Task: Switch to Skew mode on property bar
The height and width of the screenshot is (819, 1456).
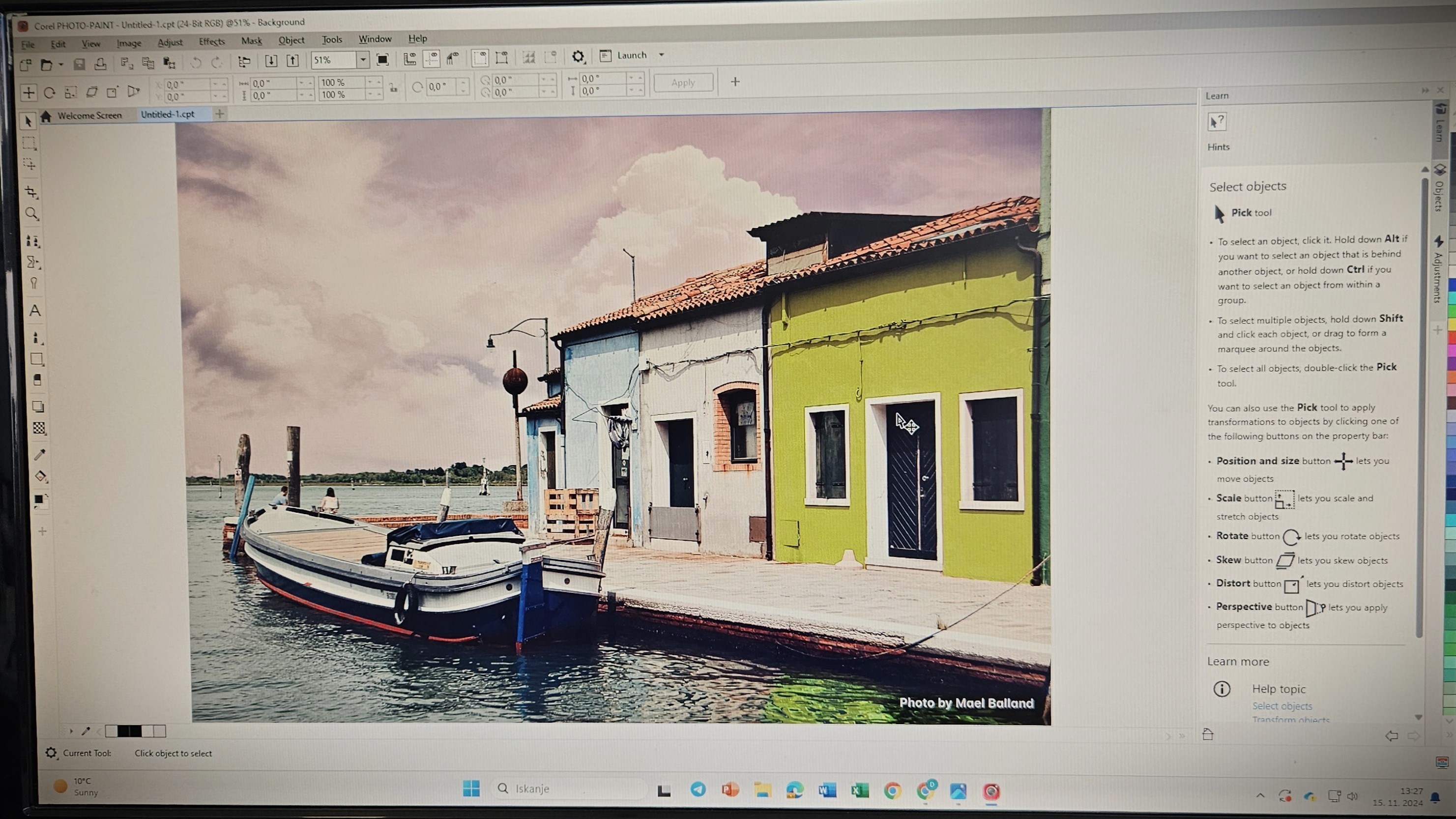Action: coord(91,91)
